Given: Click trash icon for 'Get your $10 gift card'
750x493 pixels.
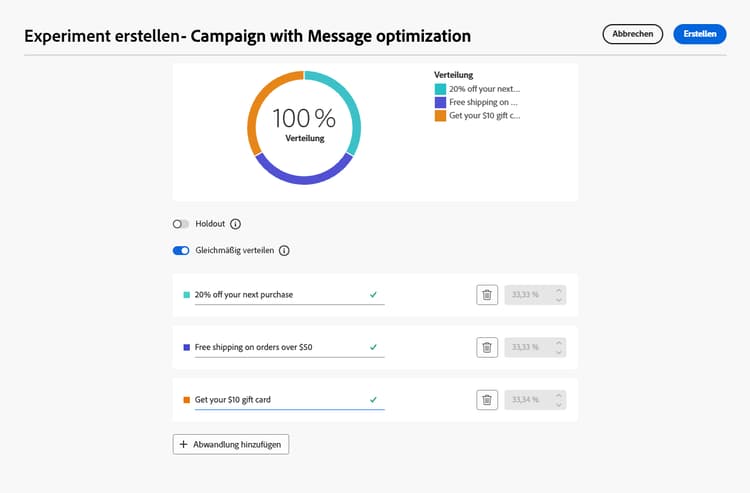Looking at the screenshot, I should click(x=487, y=399).
